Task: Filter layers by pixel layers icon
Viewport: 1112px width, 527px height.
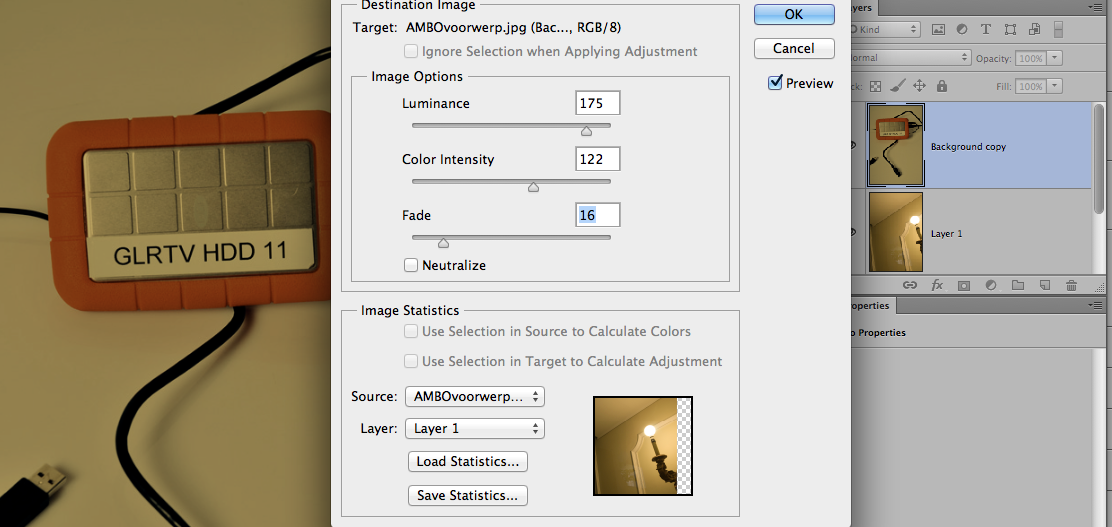Action: pyautogui.click(x=938, y=30)
